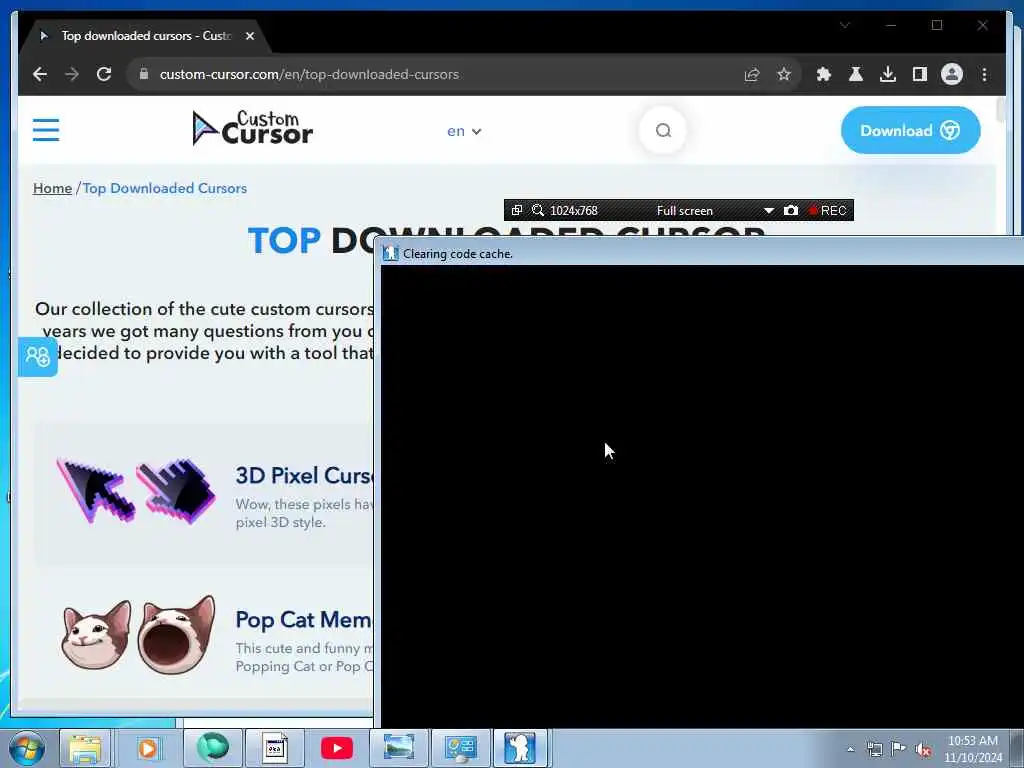Click the active blue figure taskbar icon

[x=520, y=748]
